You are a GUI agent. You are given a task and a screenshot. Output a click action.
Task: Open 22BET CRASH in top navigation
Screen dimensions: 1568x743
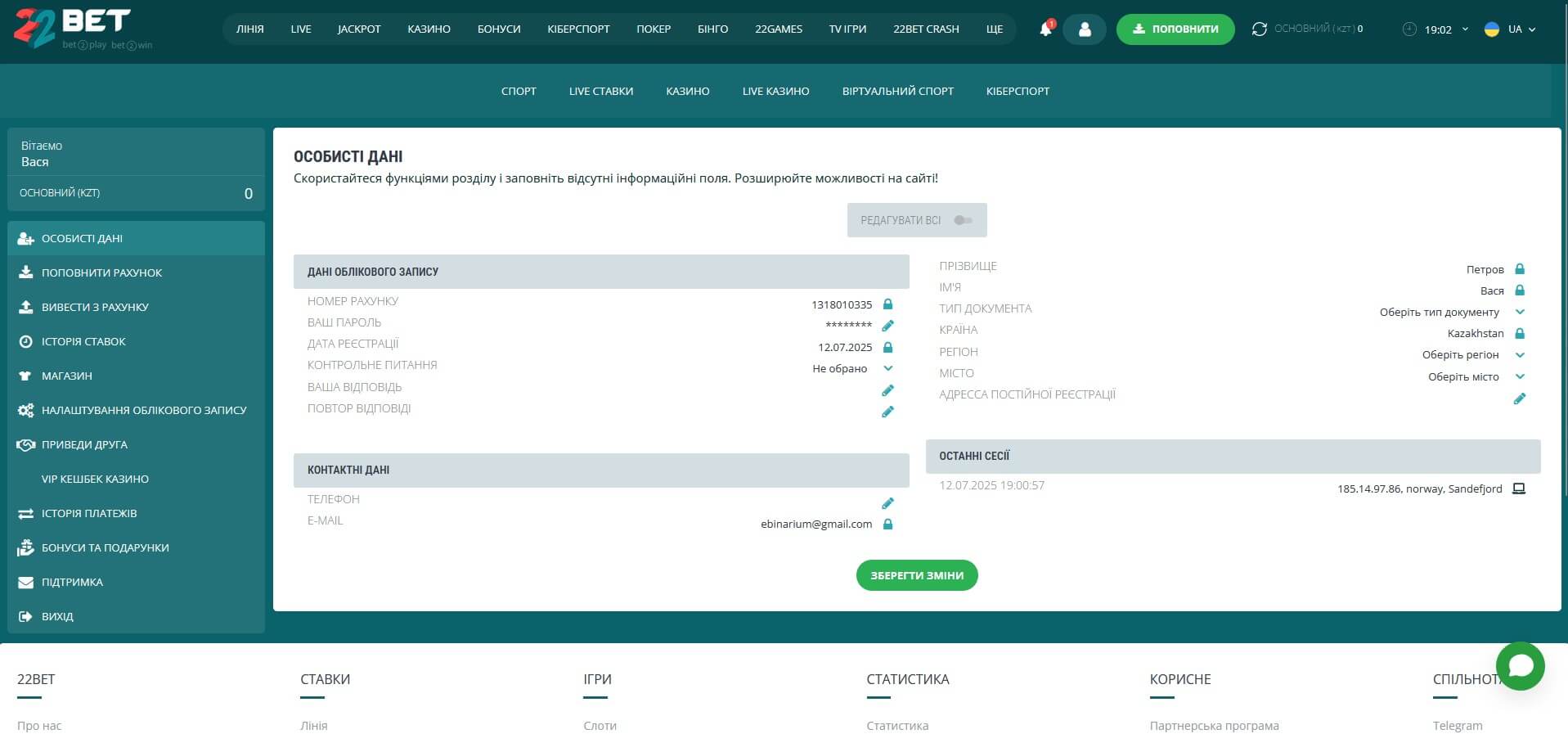[x=926, y=29]
